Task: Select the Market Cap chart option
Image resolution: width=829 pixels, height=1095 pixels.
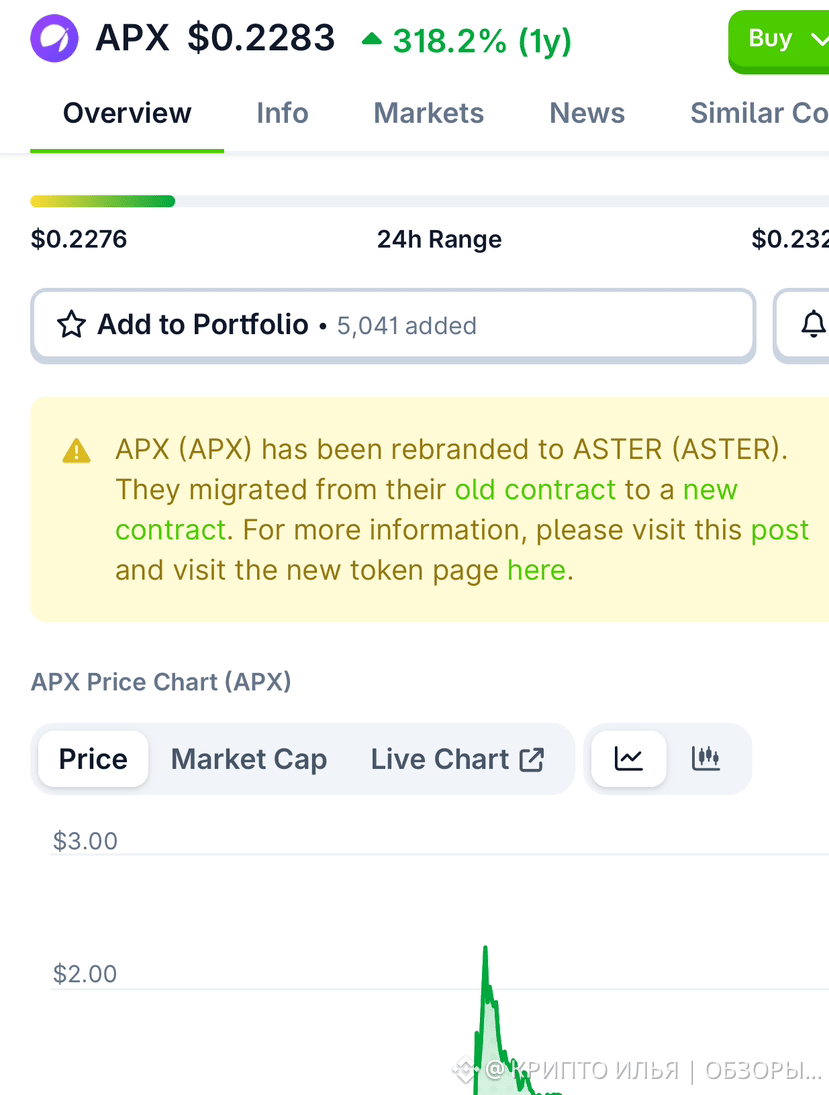Action: coord(249,759)
